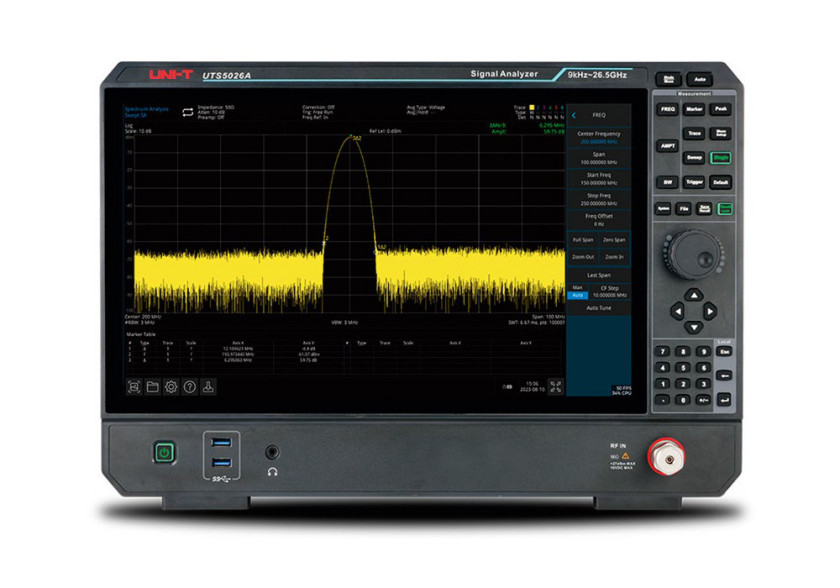Select the Start Freq menu entry
This screenshot has height=588, width=840.
click(598, 179)
